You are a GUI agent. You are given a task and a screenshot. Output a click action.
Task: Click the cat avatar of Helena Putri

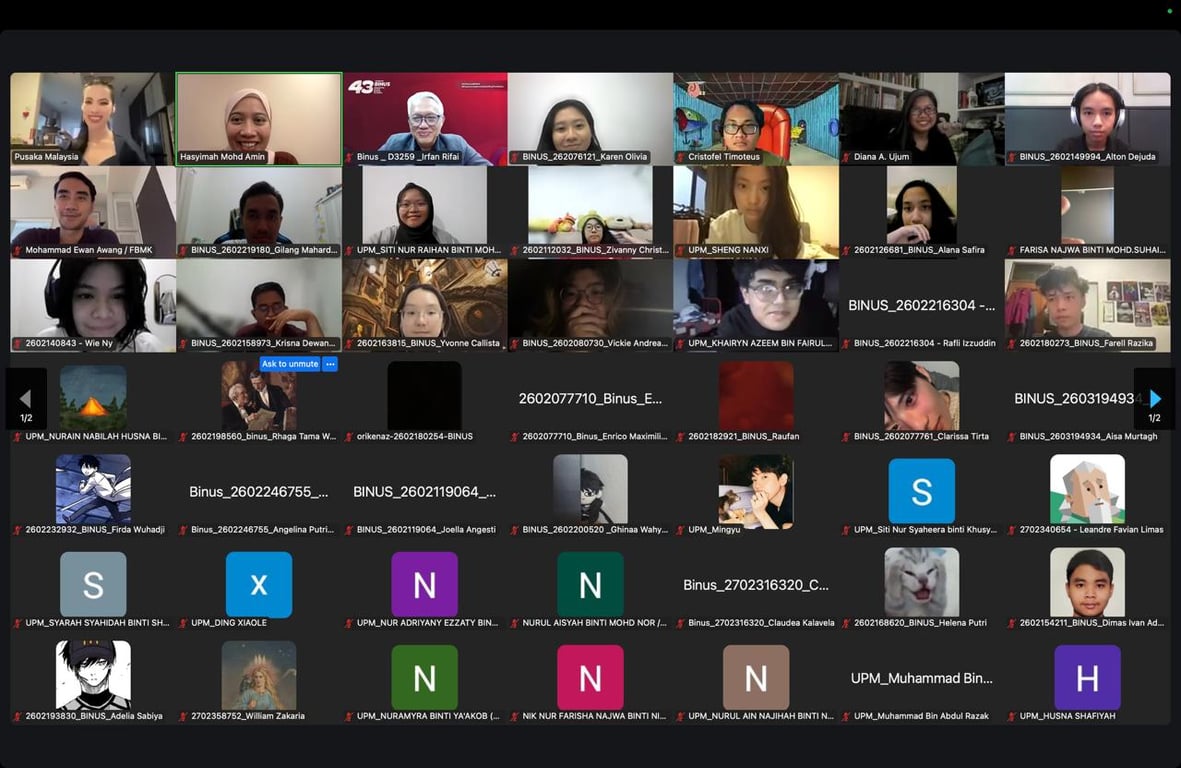coord(921,582)
